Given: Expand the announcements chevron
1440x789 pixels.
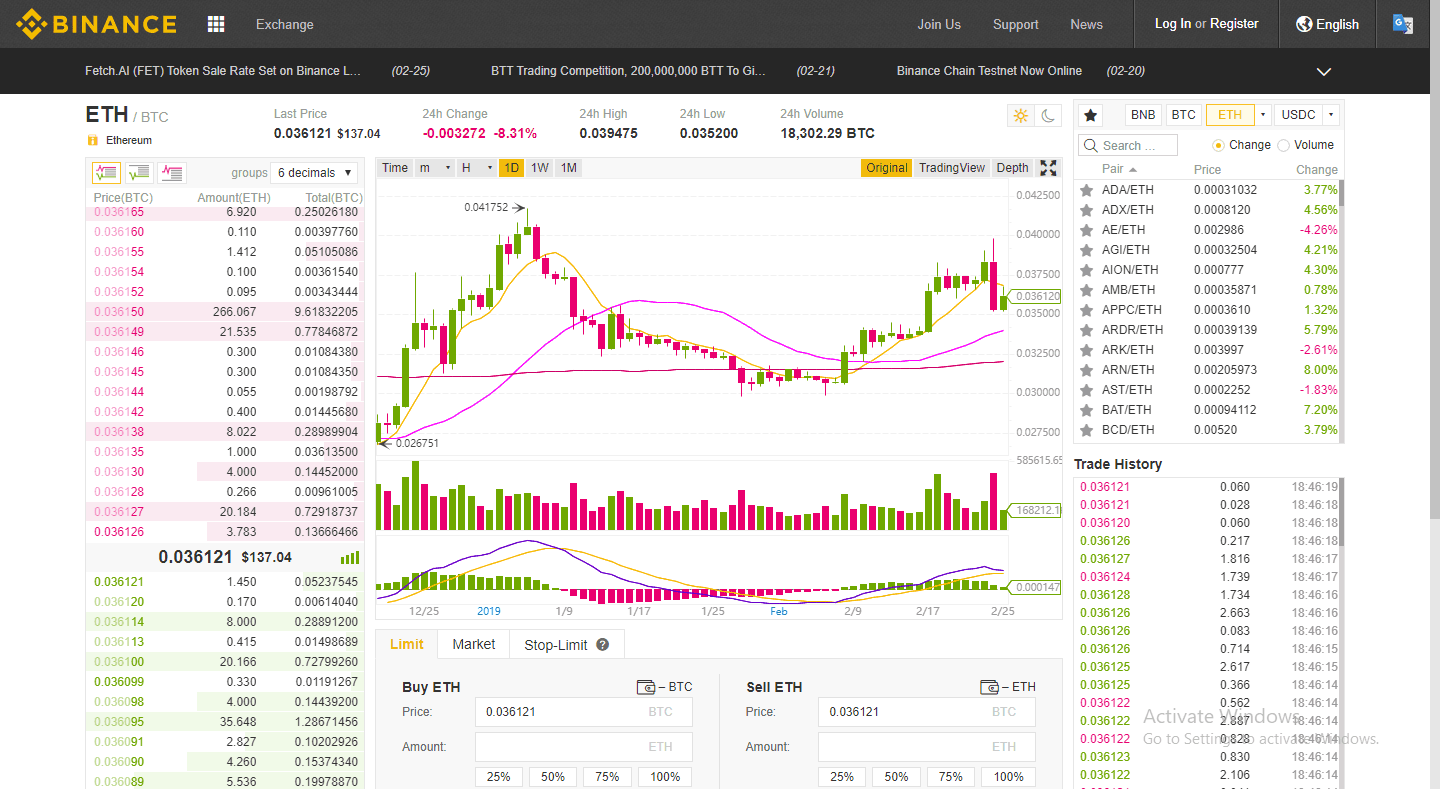Looking at the screenshot, I should [x=1324, y=72].
